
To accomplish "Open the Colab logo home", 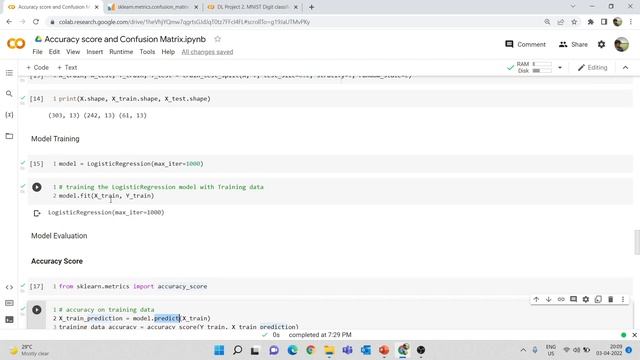I will click(16, 43).
